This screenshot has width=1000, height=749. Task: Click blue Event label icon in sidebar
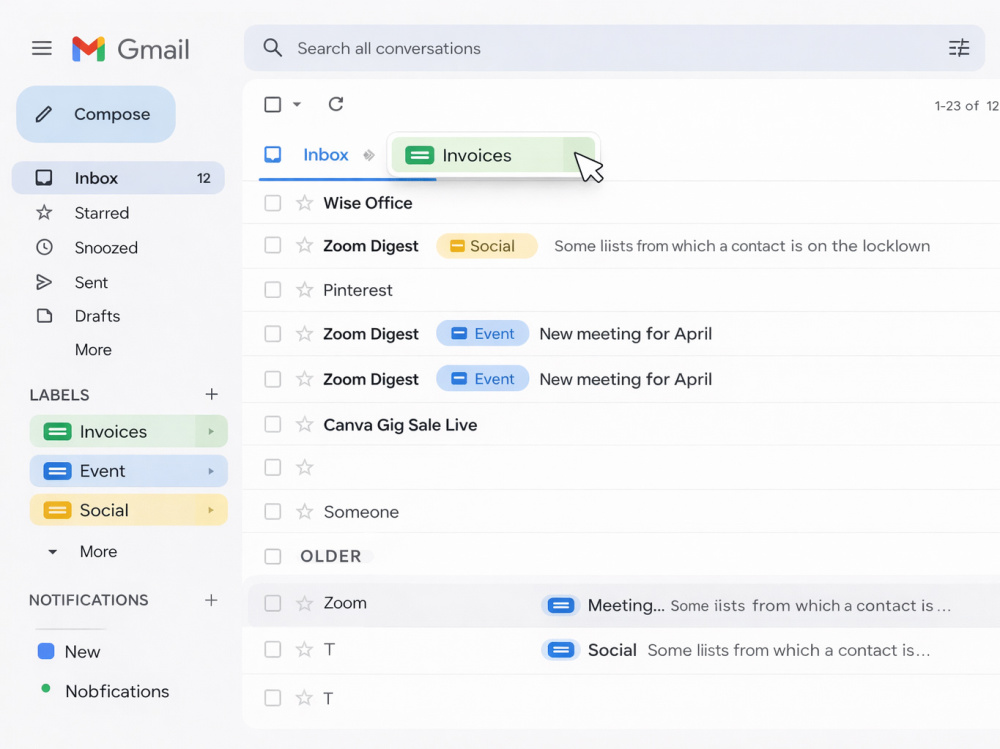(57, 471)
